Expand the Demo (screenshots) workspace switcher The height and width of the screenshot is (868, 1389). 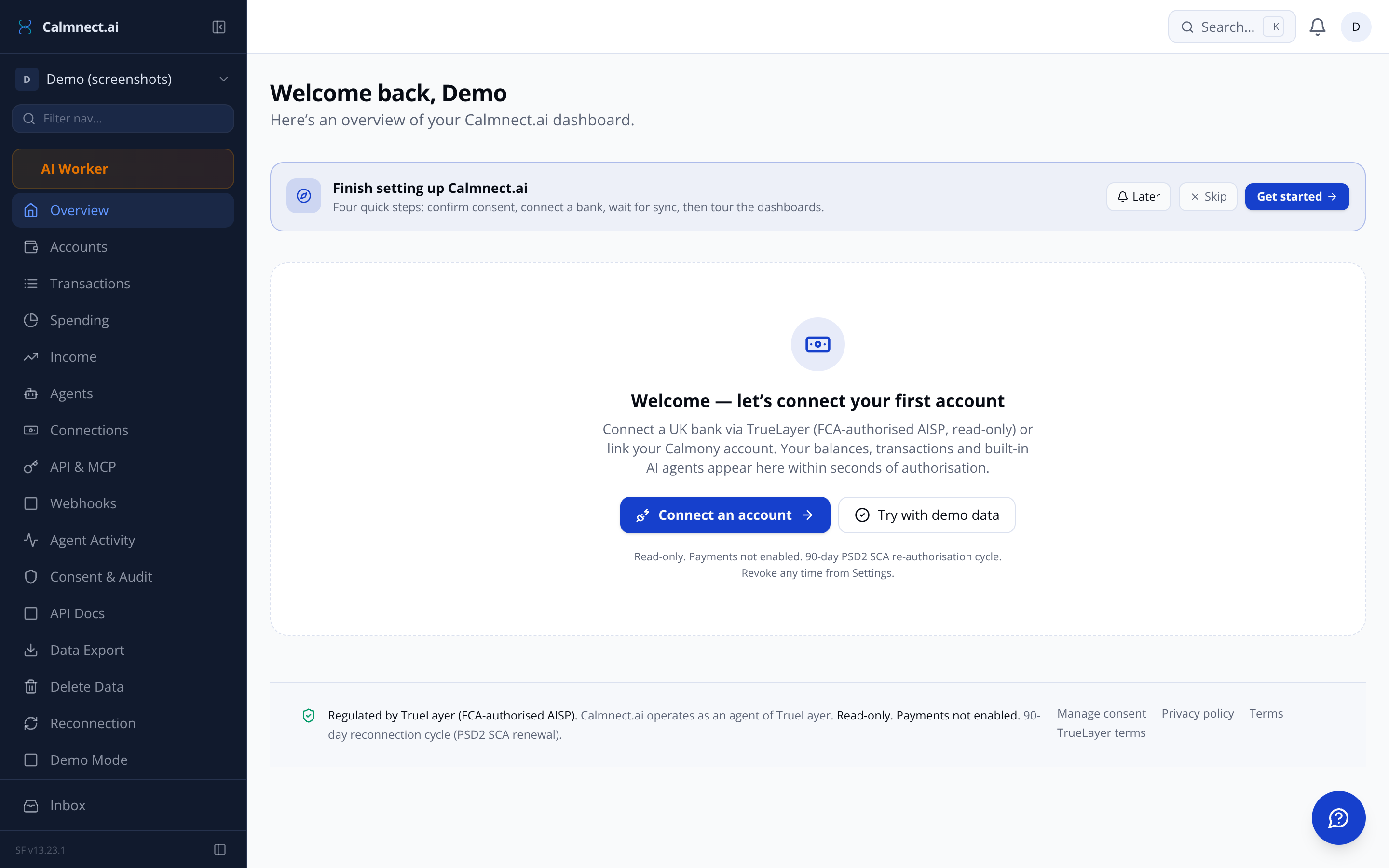[x=123, y=79]
